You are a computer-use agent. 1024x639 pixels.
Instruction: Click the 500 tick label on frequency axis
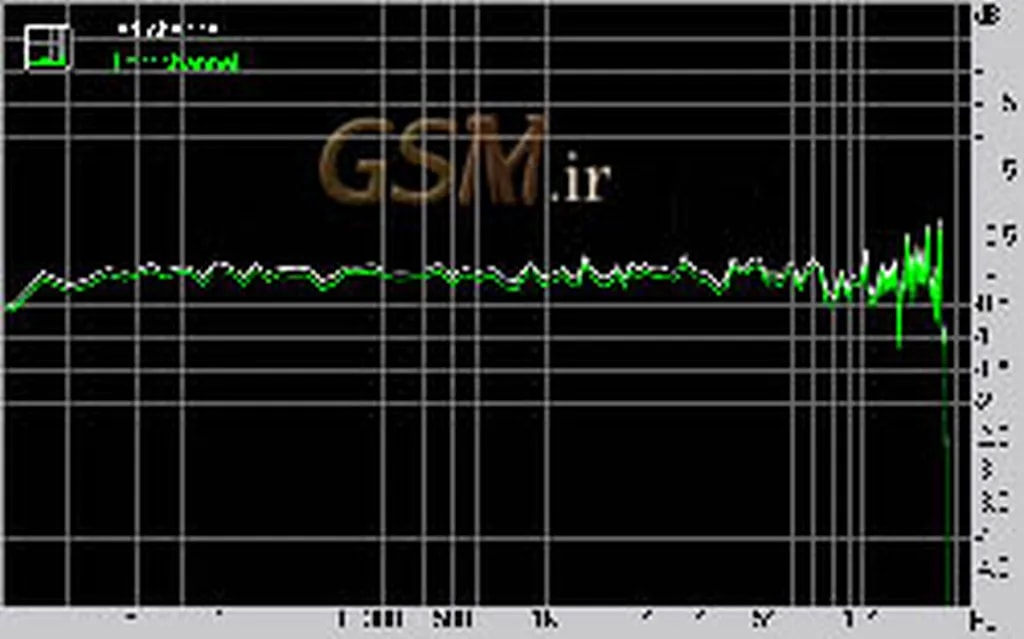pyautogui.click(x=453, y=619)
